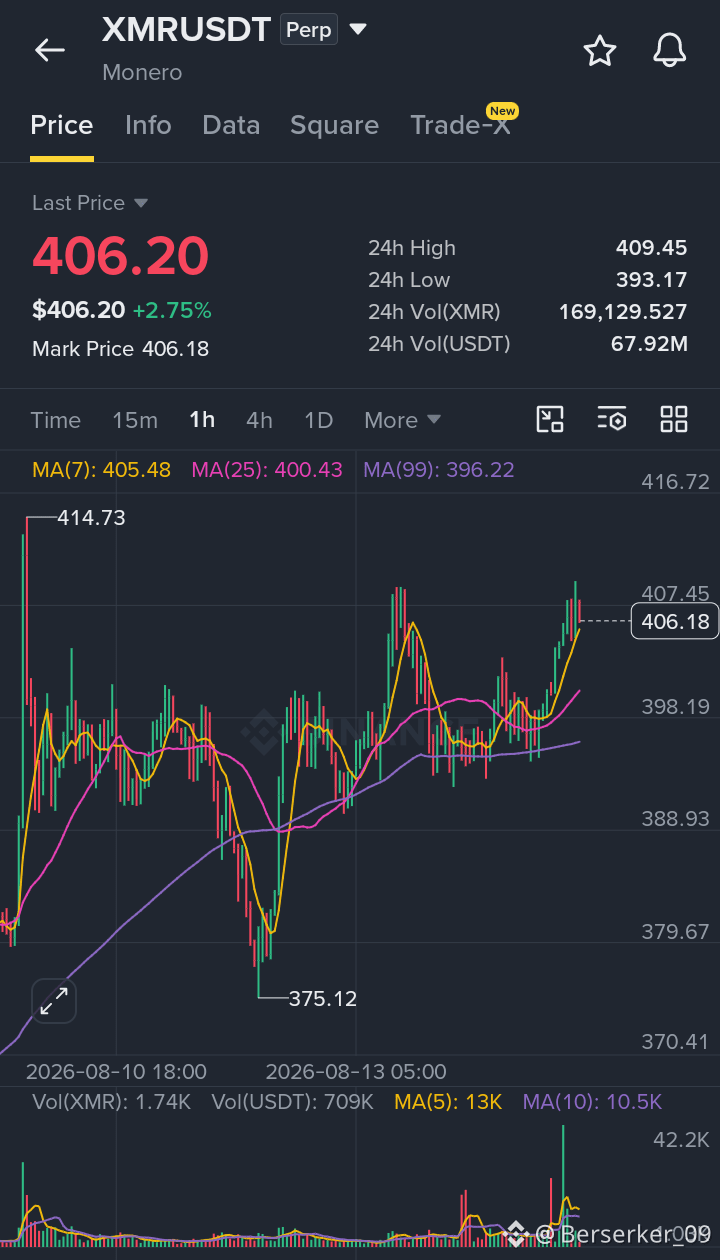Switch to the Info tab
This screenshot has width=720, height=1260.
coord(148,125)
